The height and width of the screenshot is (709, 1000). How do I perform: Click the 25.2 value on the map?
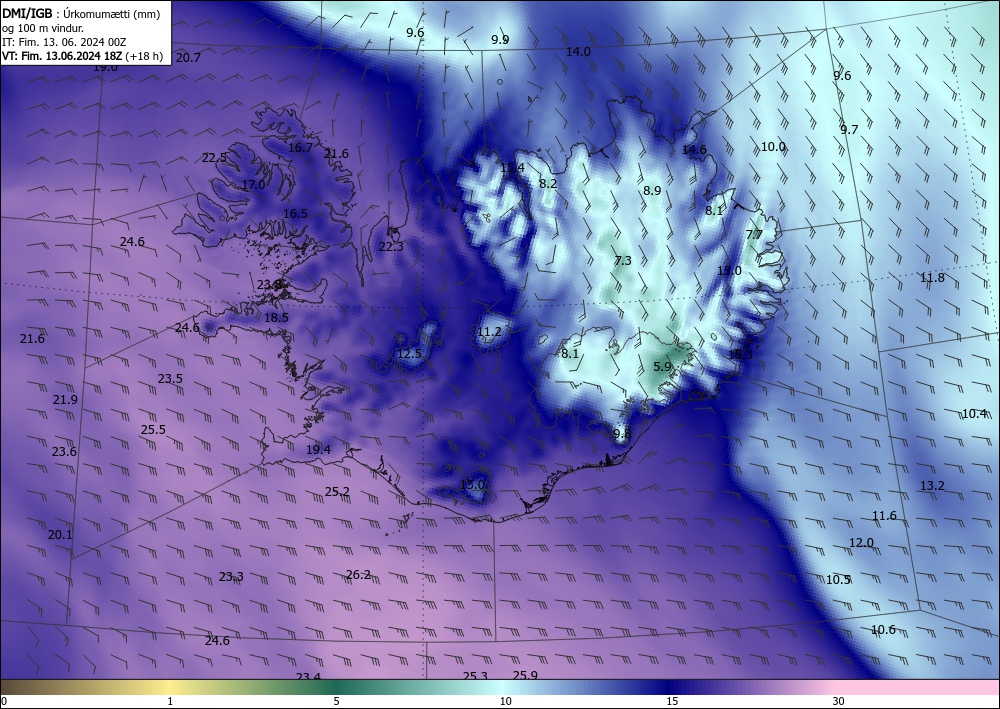point(337,492)
